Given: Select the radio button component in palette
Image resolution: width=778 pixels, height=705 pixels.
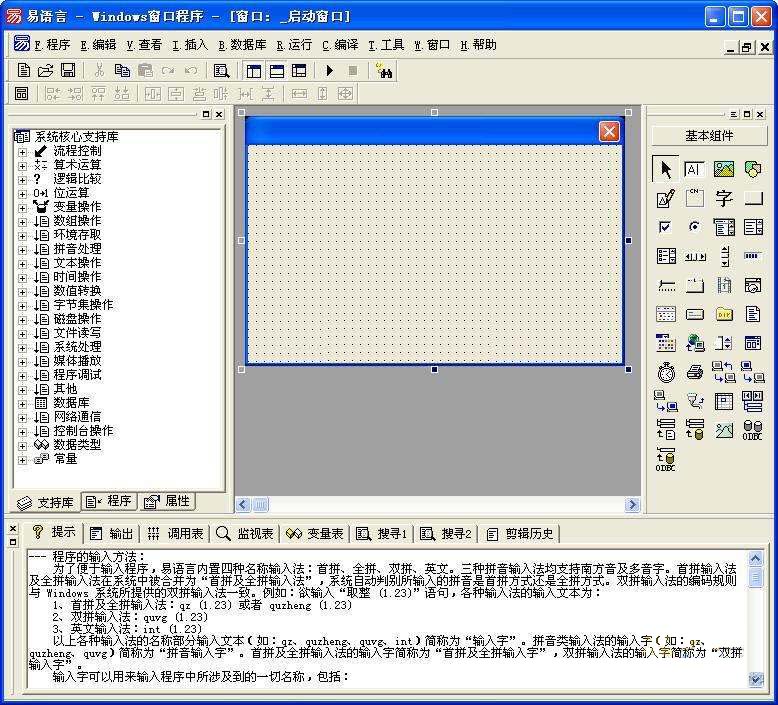Looking at the screenshot, I should 695,227.
